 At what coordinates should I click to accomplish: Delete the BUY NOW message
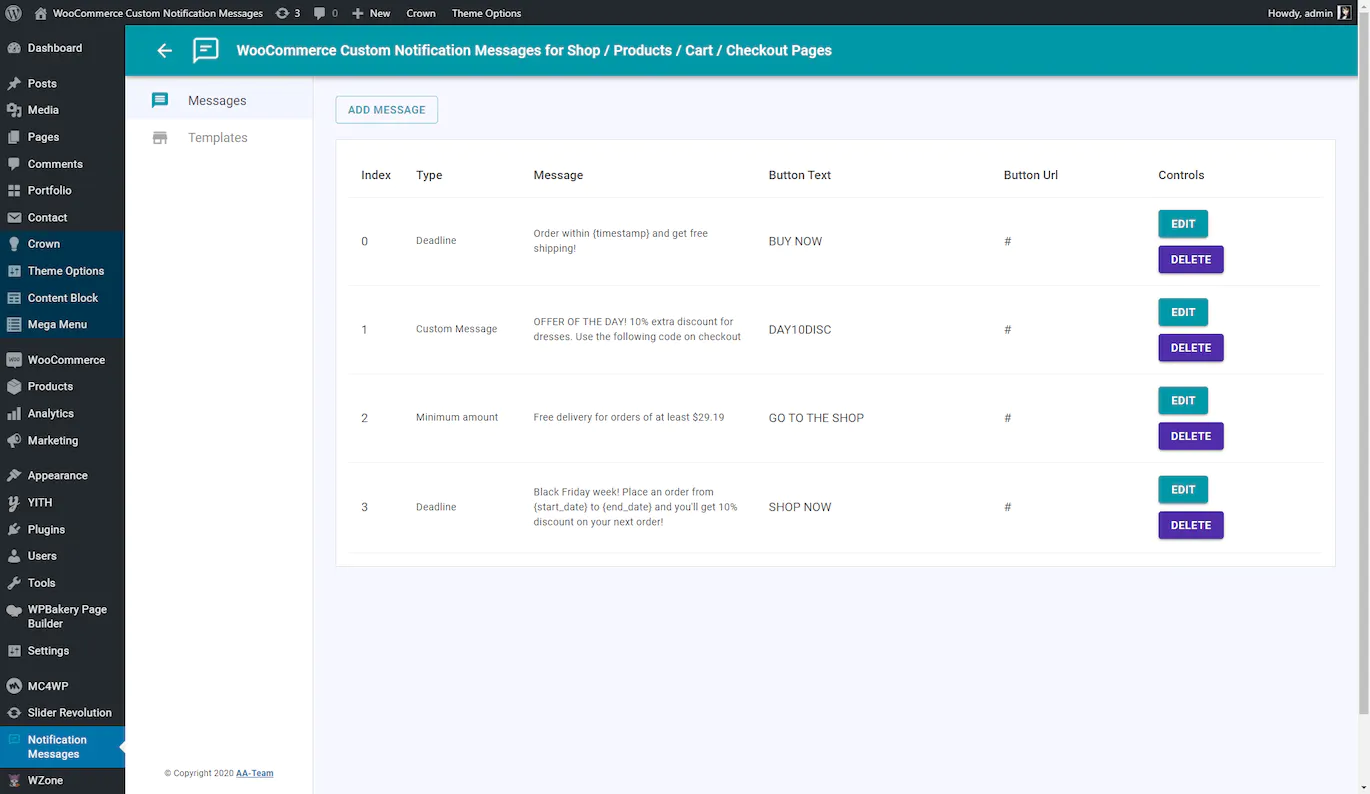tap(1191, 260)
